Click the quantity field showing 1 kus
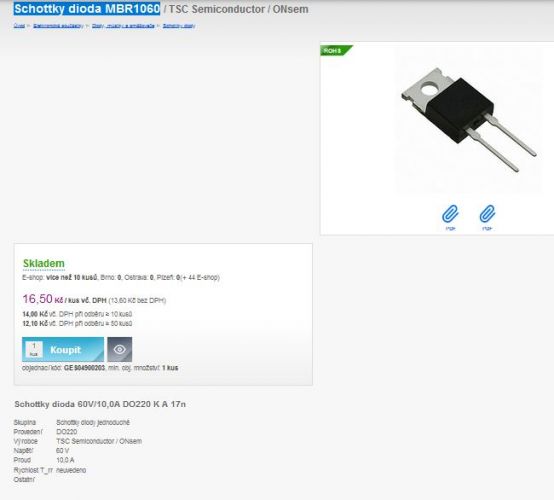554x500 pixels. [x=34, y=349]
